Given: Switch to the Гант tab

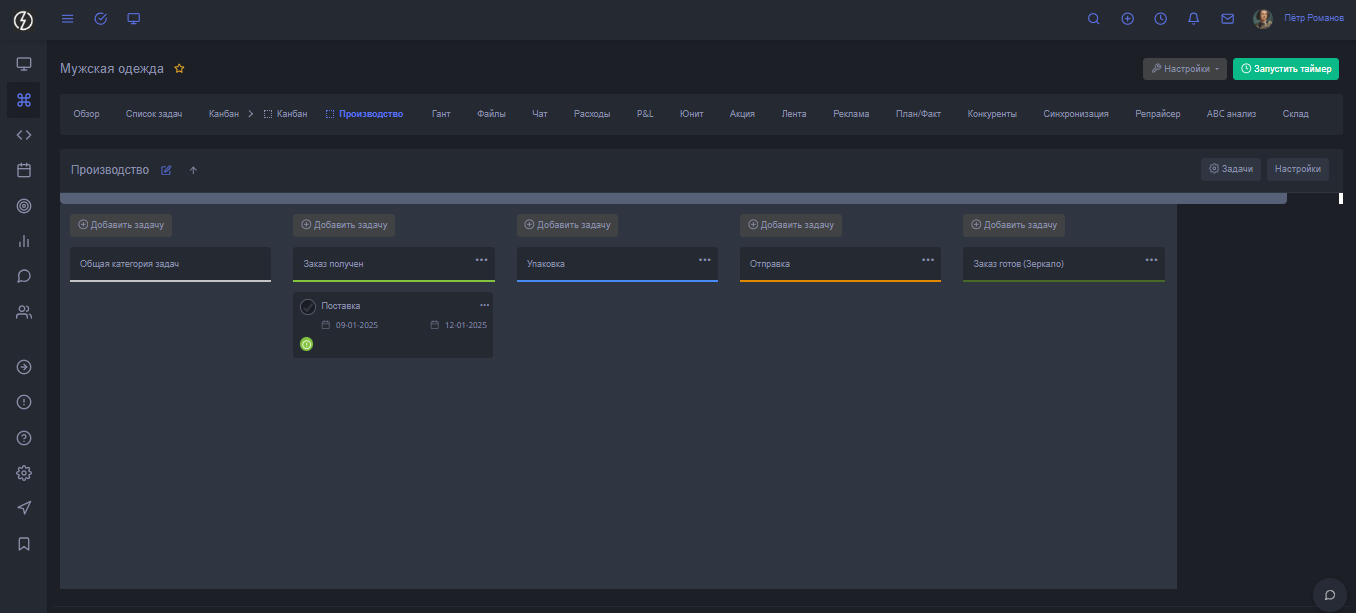Looking at the screenshot, I should click(441, 114).
